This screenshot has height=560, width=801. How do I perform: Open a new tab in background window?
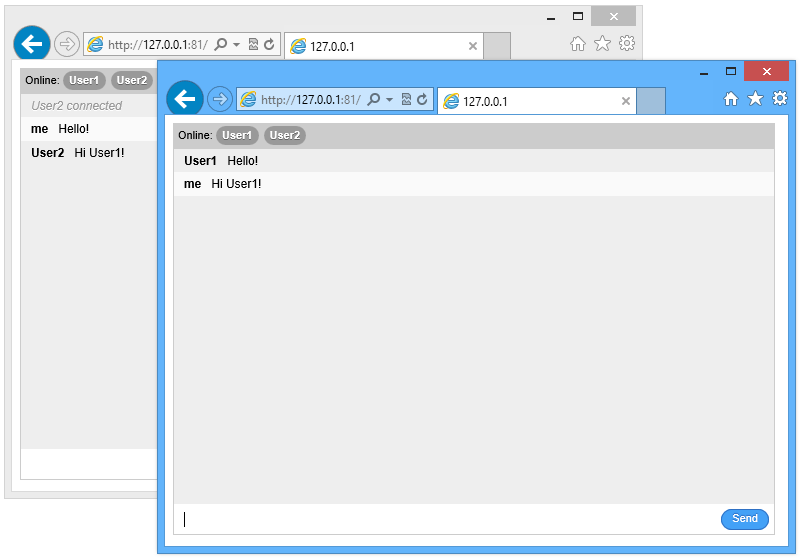click(497, 46)
